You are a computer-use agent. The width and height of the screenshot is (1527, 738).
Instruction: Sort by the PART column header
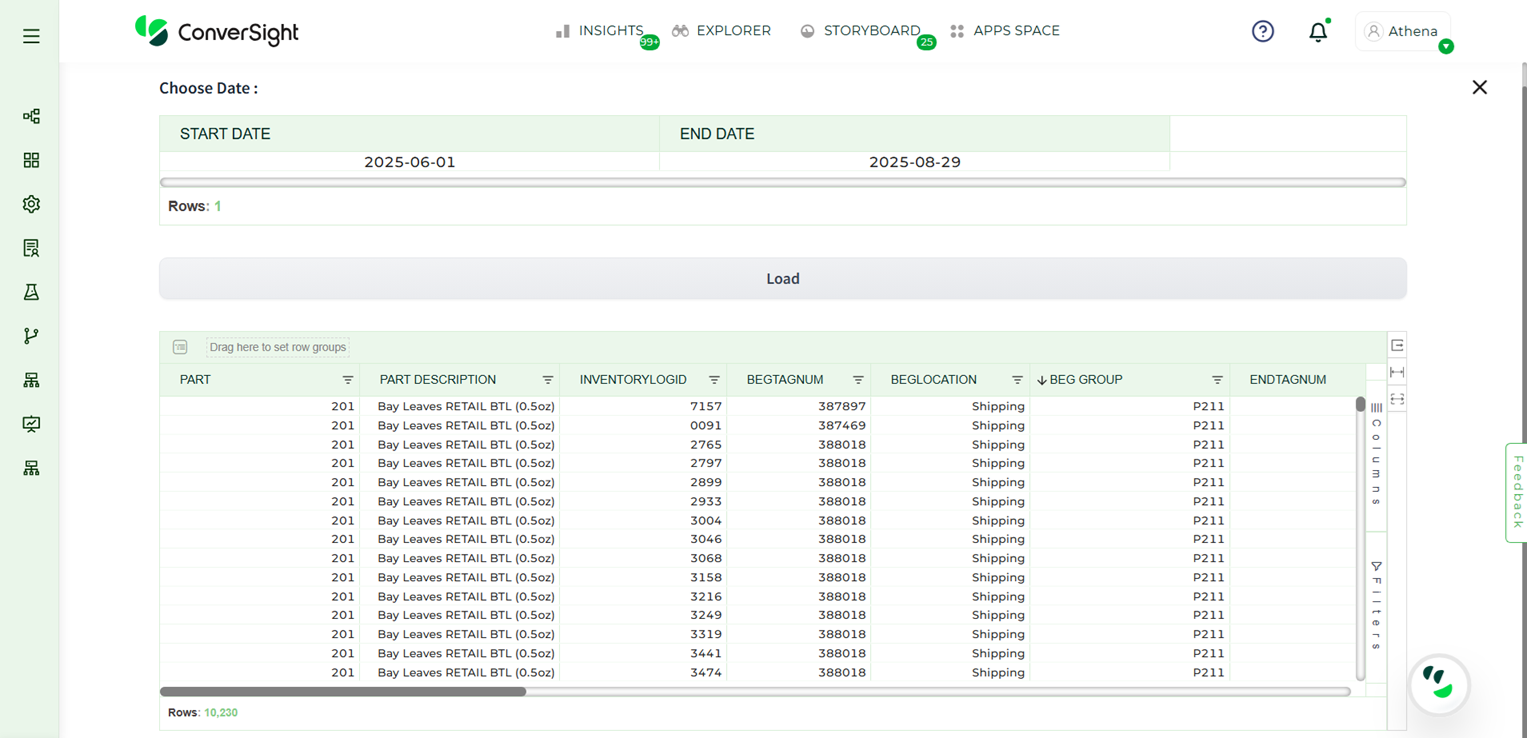195,380
